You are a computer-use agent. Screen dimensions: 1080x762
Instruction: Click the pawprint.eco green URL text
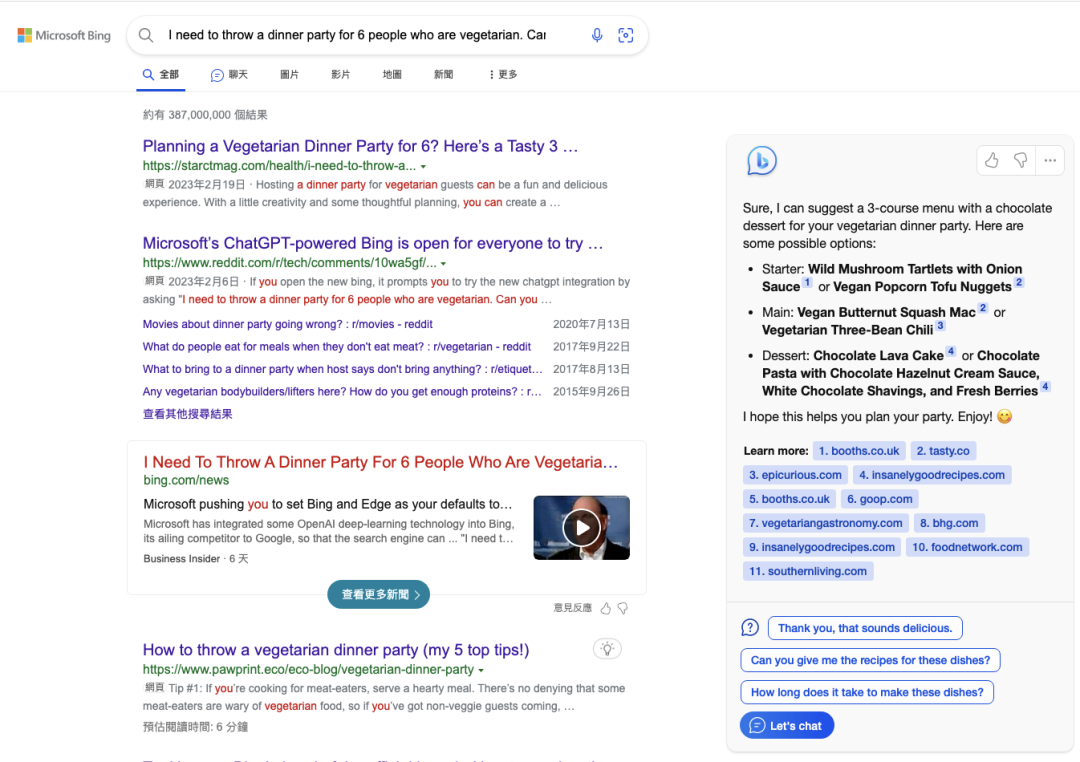[308, 670]
